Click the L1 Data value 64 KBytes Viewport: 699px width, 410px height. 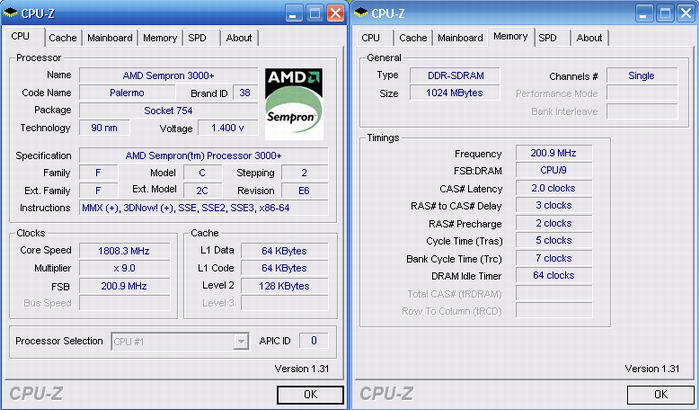284,250
